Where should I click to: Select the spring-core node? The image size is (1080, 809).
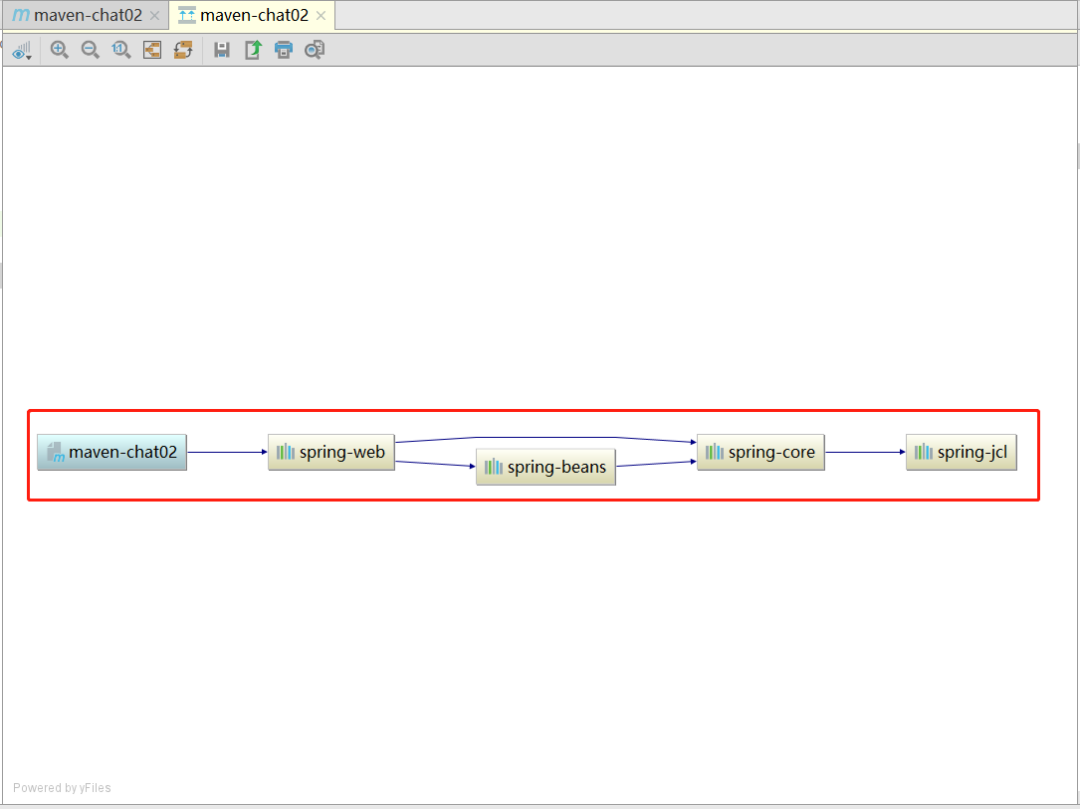[760, 452]
